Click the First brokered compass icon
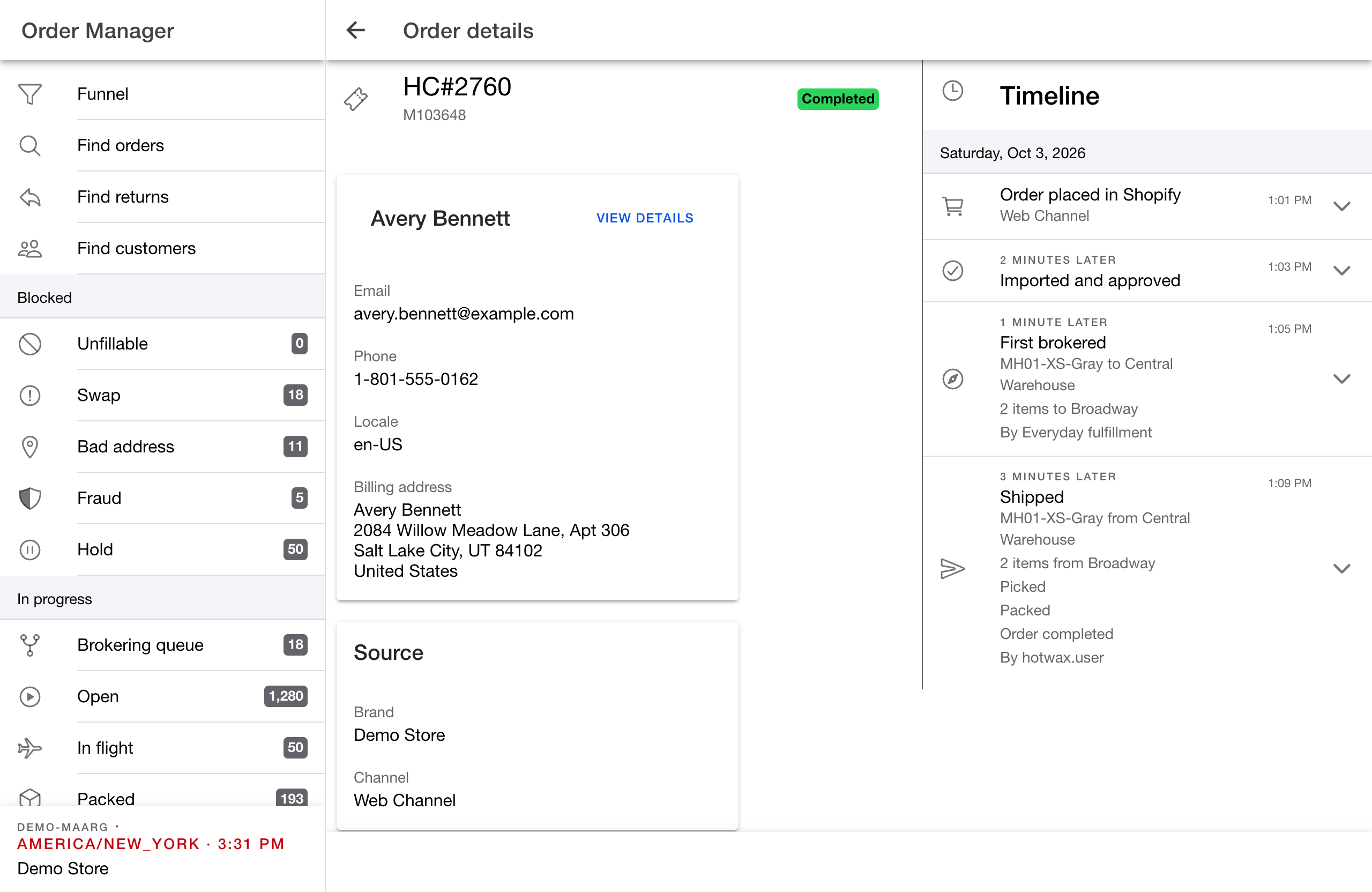This screenshot has height=892, width=1372. (x=952, y=379)
